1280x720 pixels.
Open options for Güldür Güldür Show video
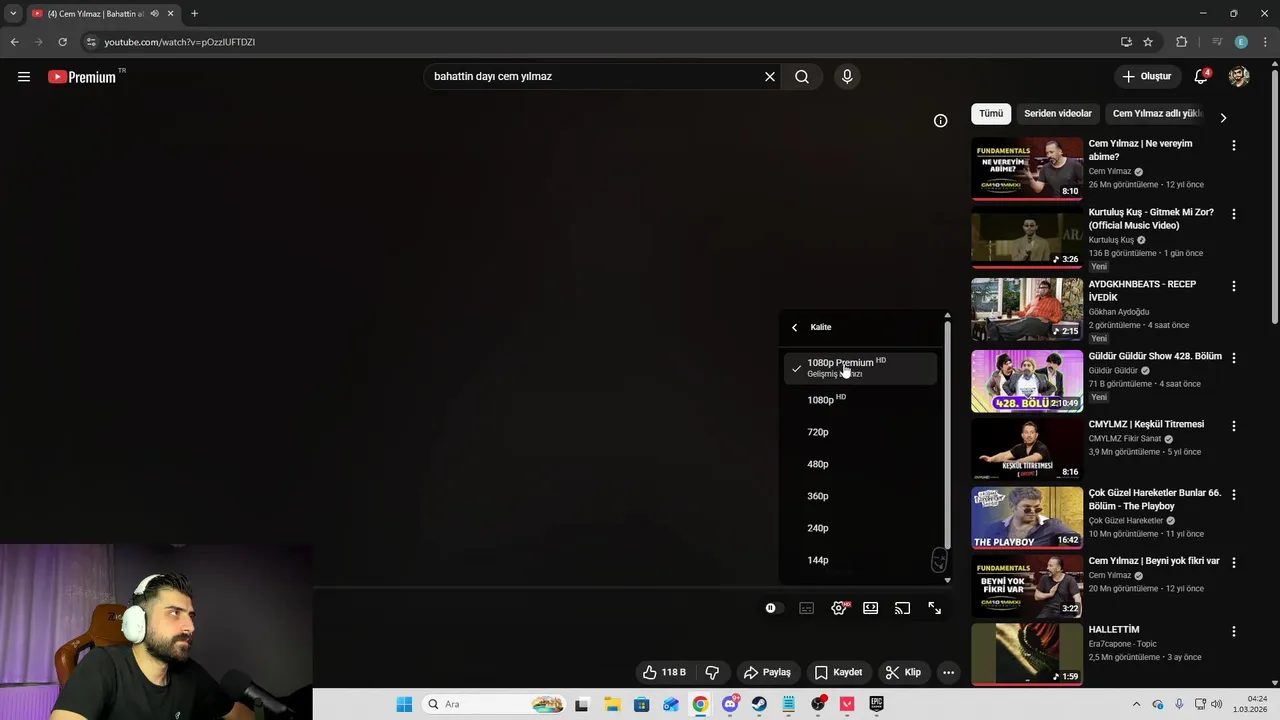tap(1233, 357)
